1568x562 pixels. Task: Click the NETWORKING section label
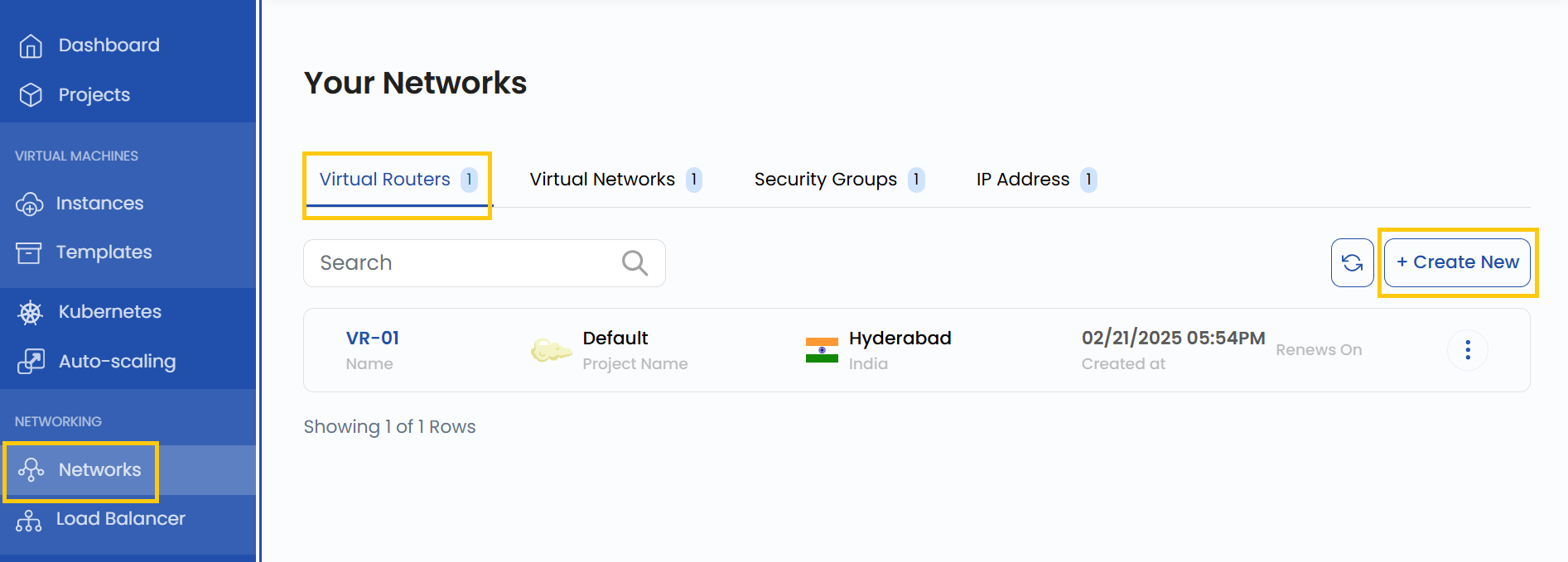[58, 422]
